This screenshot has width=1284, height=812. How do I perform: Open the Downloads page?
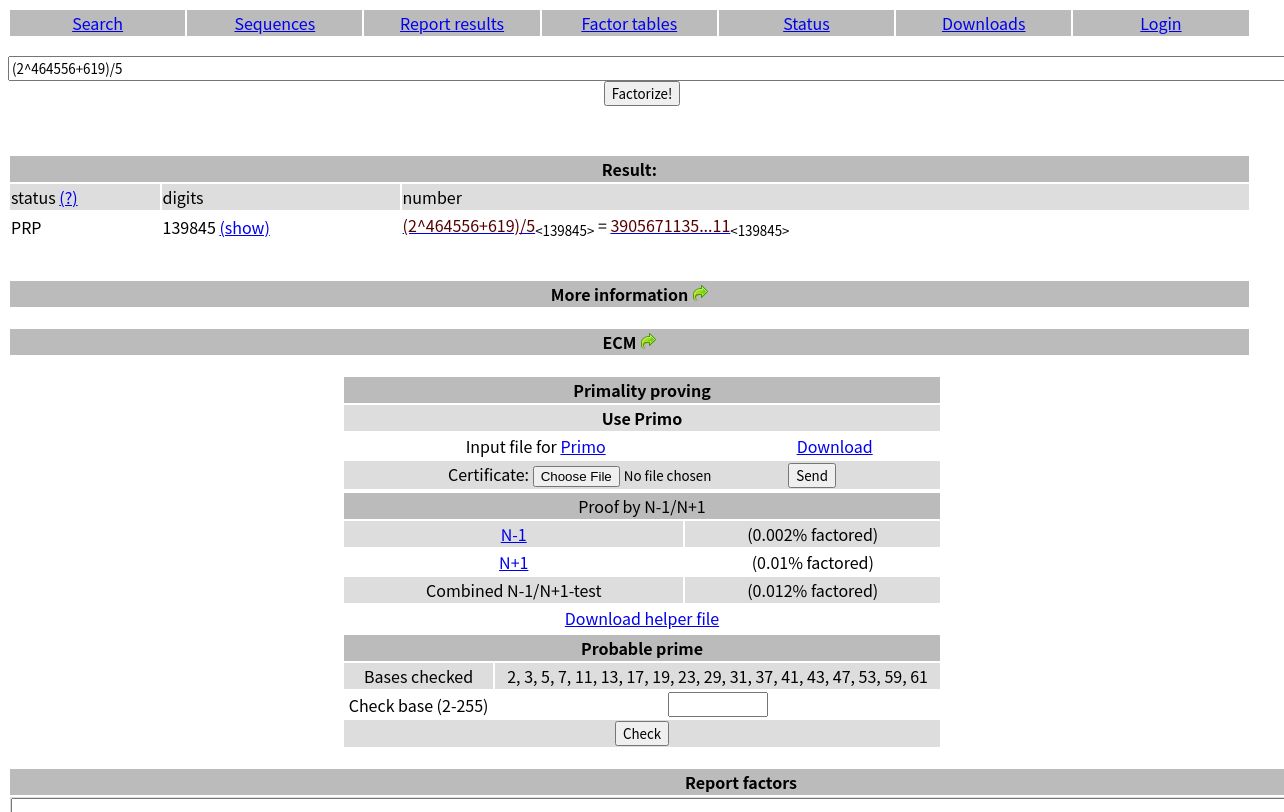(x=983, y=23)
